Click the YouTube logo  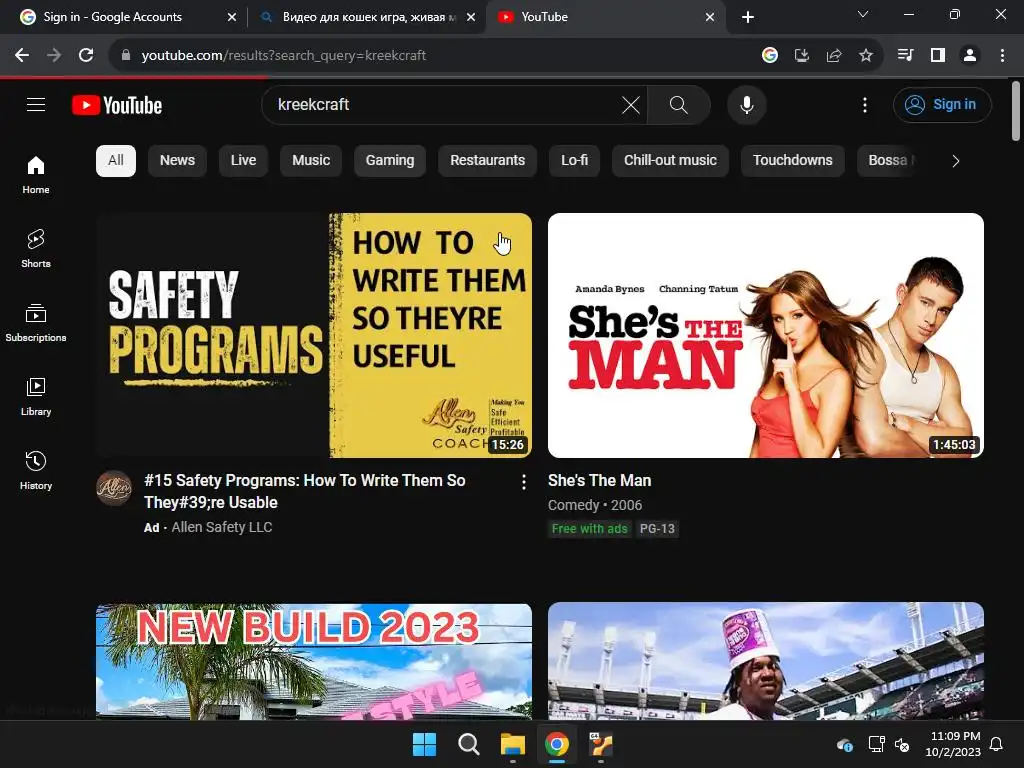coord(117,105)
